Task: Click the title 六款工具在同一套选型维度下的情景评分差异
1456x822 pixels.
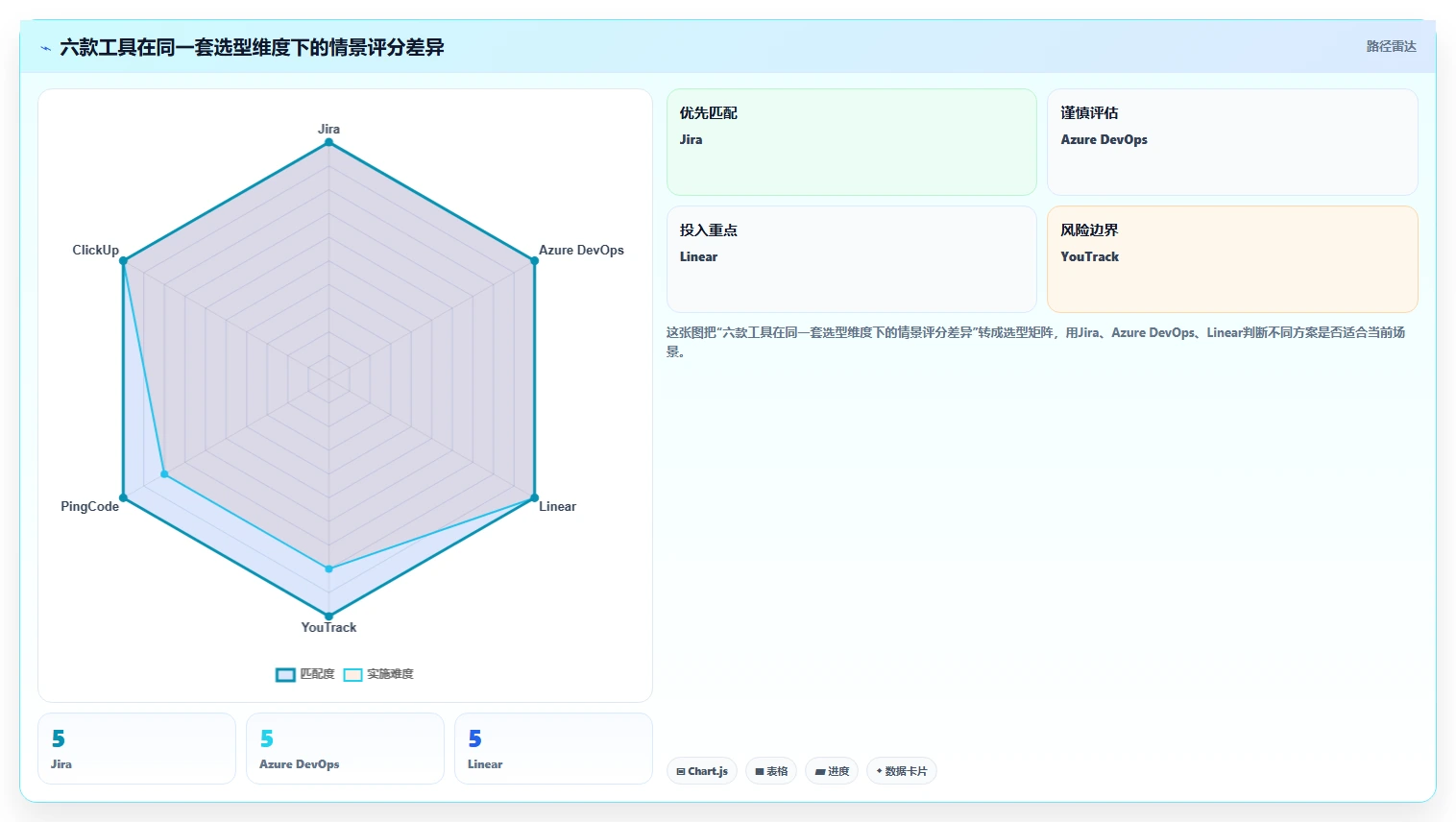Action: pyautogui.click(x=252, y=47)
